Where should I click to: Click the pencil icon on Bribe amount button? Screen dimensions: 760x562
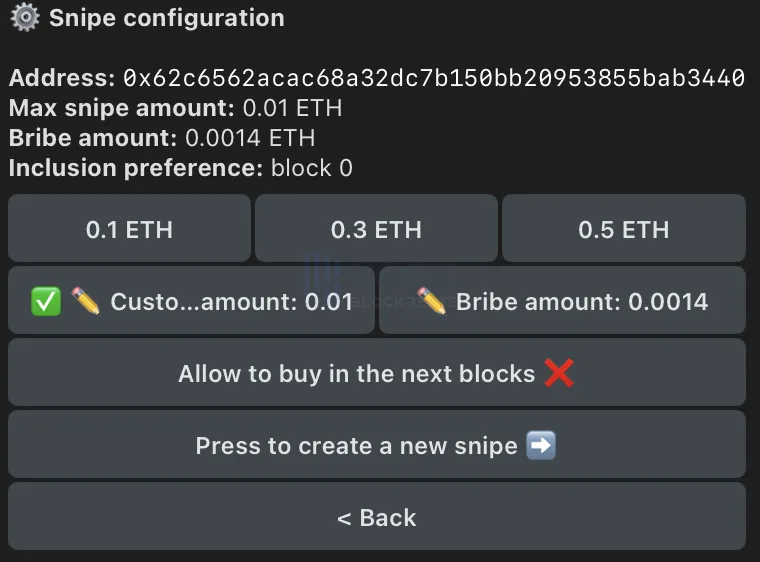coord(431,301)
